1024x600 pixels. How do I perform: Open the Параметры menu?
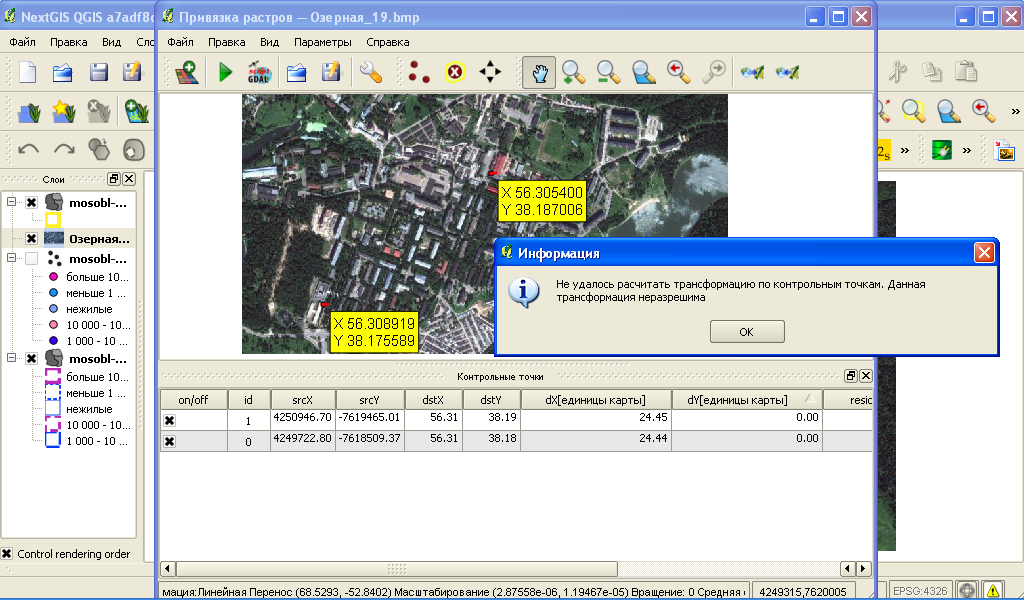[322, 42]
